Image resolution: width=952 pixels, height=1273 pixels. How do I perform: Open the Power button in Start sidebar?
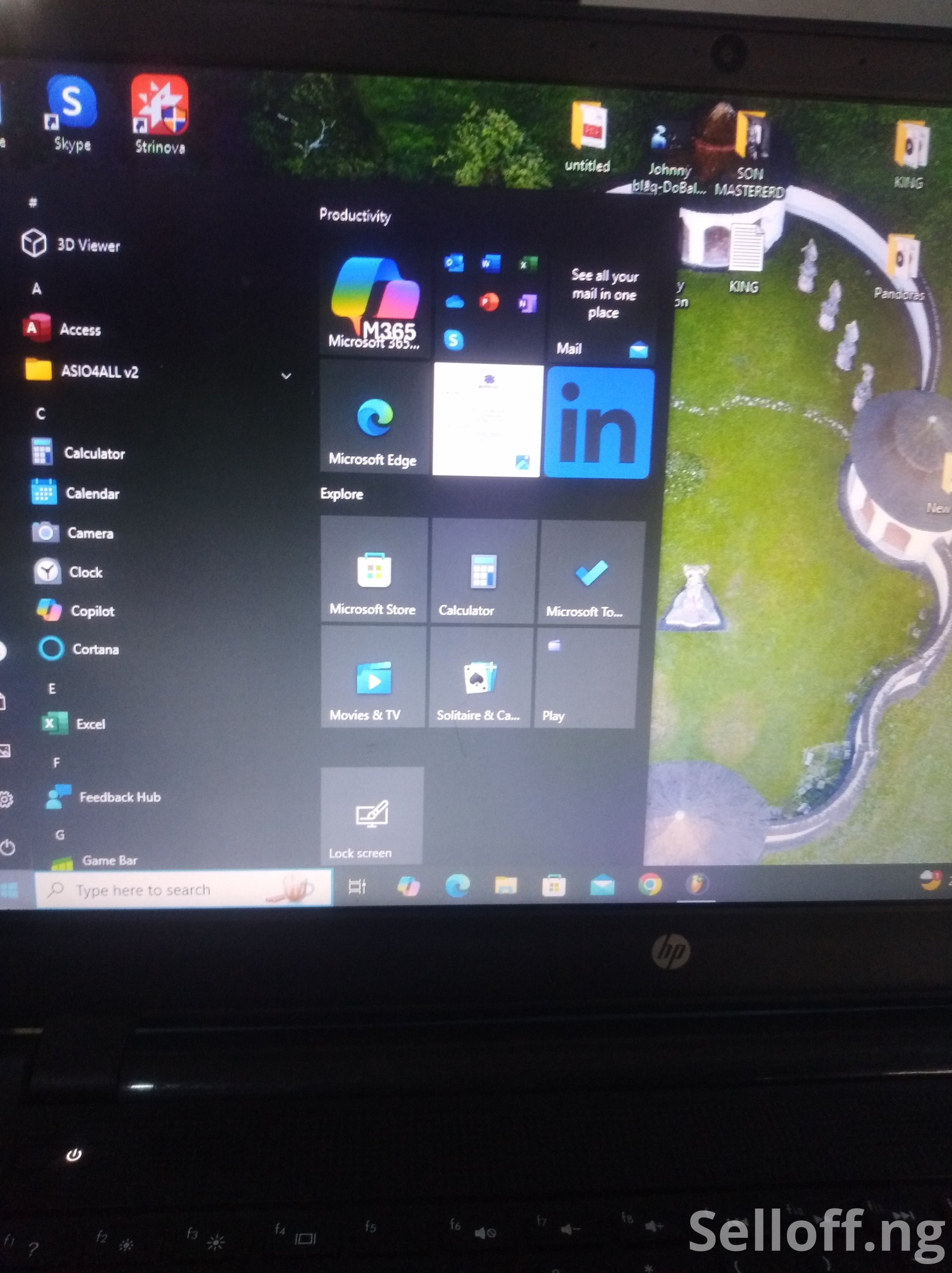pyautogui.click(x=7, y=848)
